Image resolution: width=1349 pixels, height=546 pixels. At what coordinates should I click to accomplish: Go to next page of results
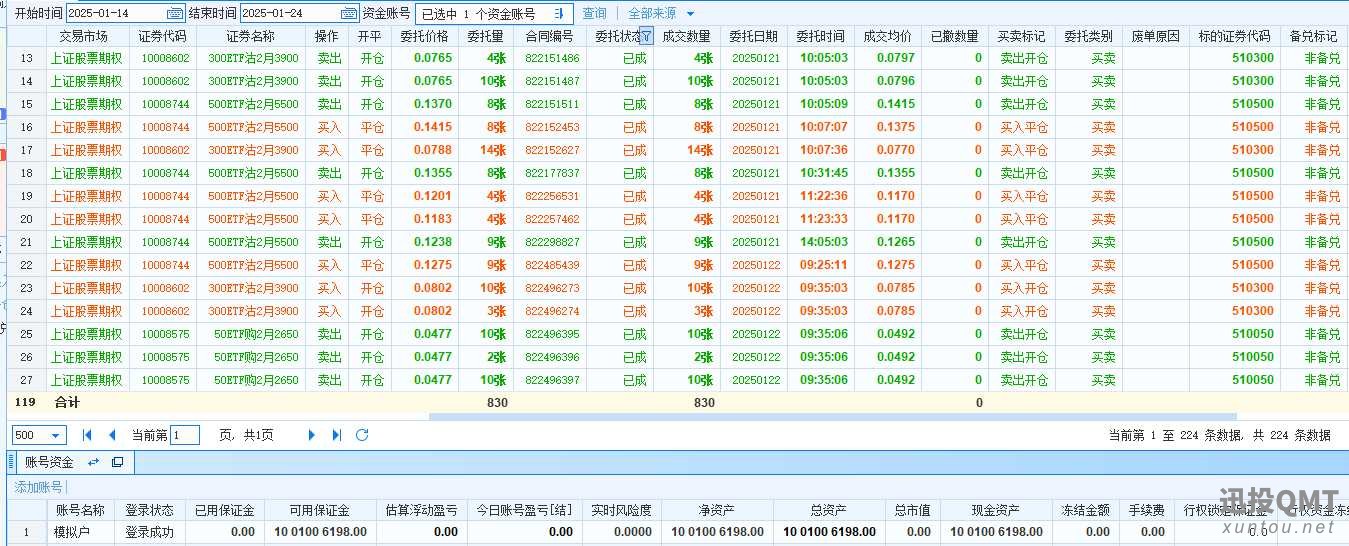point(312,435)
